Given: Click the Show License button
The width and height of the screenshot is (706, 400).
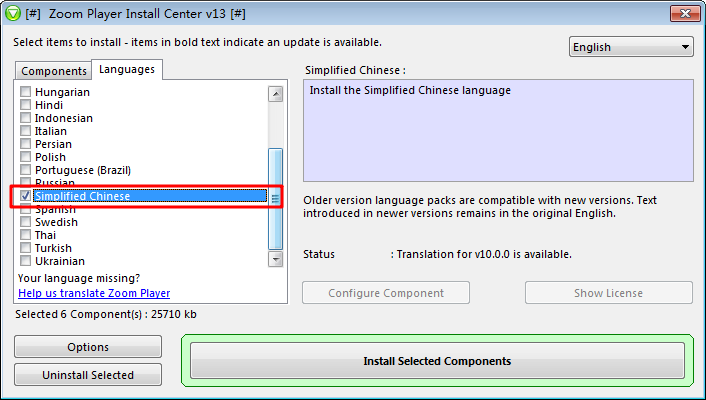Looking at the screenshot, I should [608, 293].
